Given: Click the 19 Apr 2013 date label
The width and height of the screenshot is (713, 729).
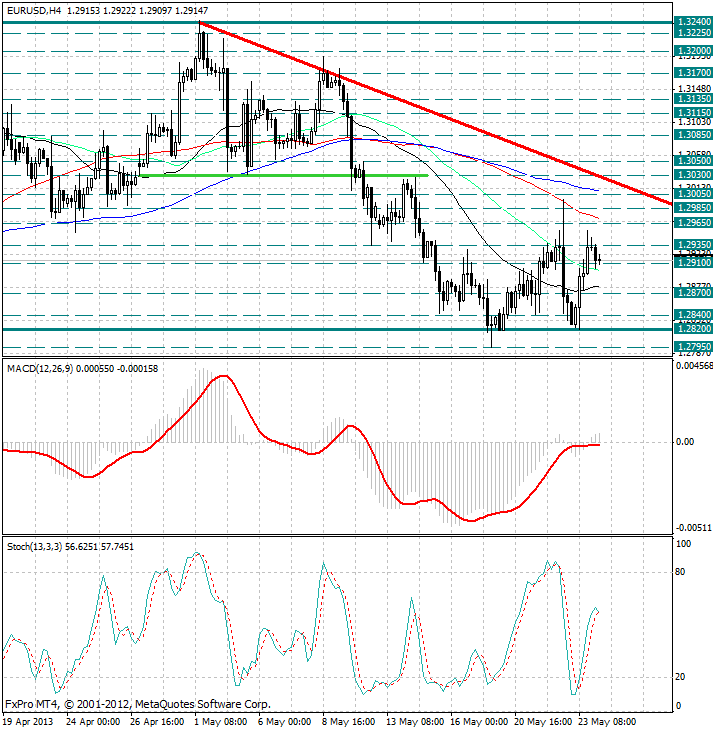Looking at the screenshot, I should (29, 722).
